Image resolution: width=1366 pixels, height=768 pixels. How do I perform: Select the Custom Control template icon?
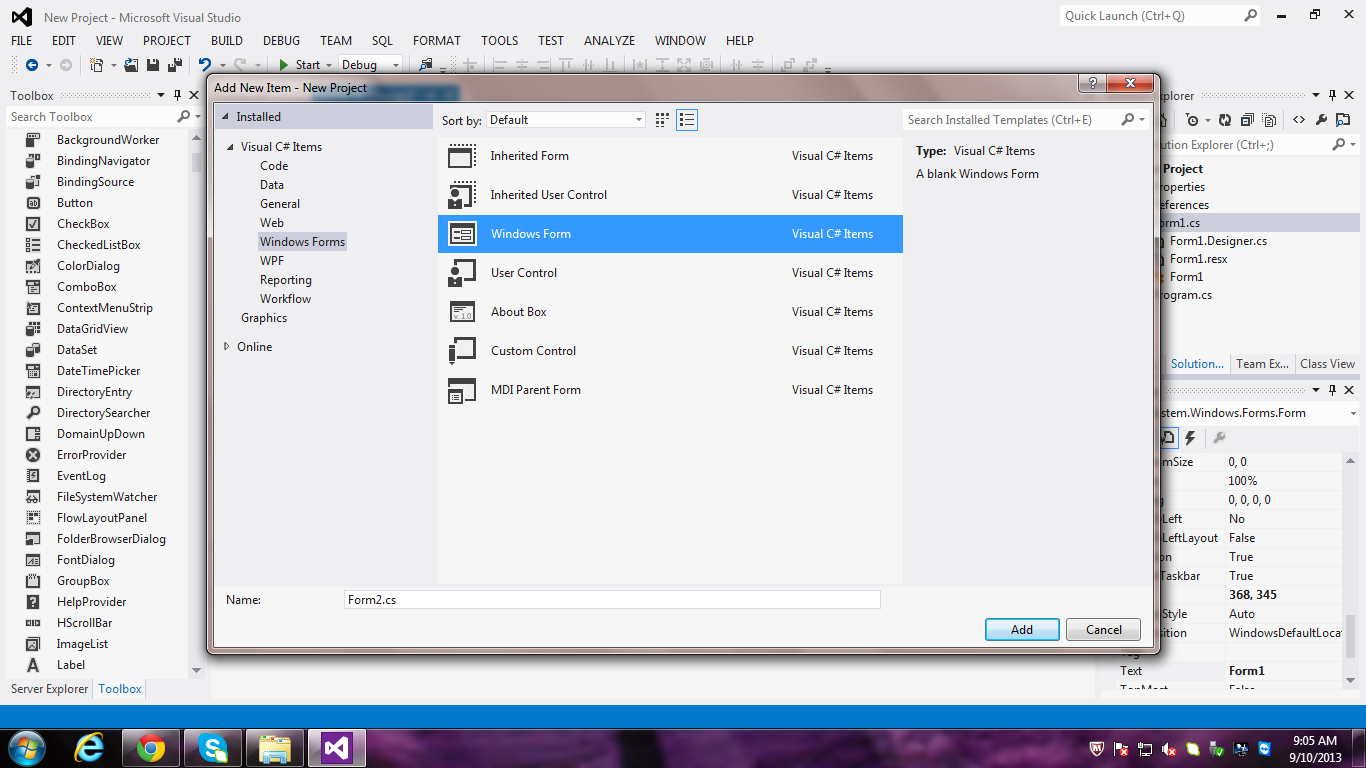tap(462, 351)
